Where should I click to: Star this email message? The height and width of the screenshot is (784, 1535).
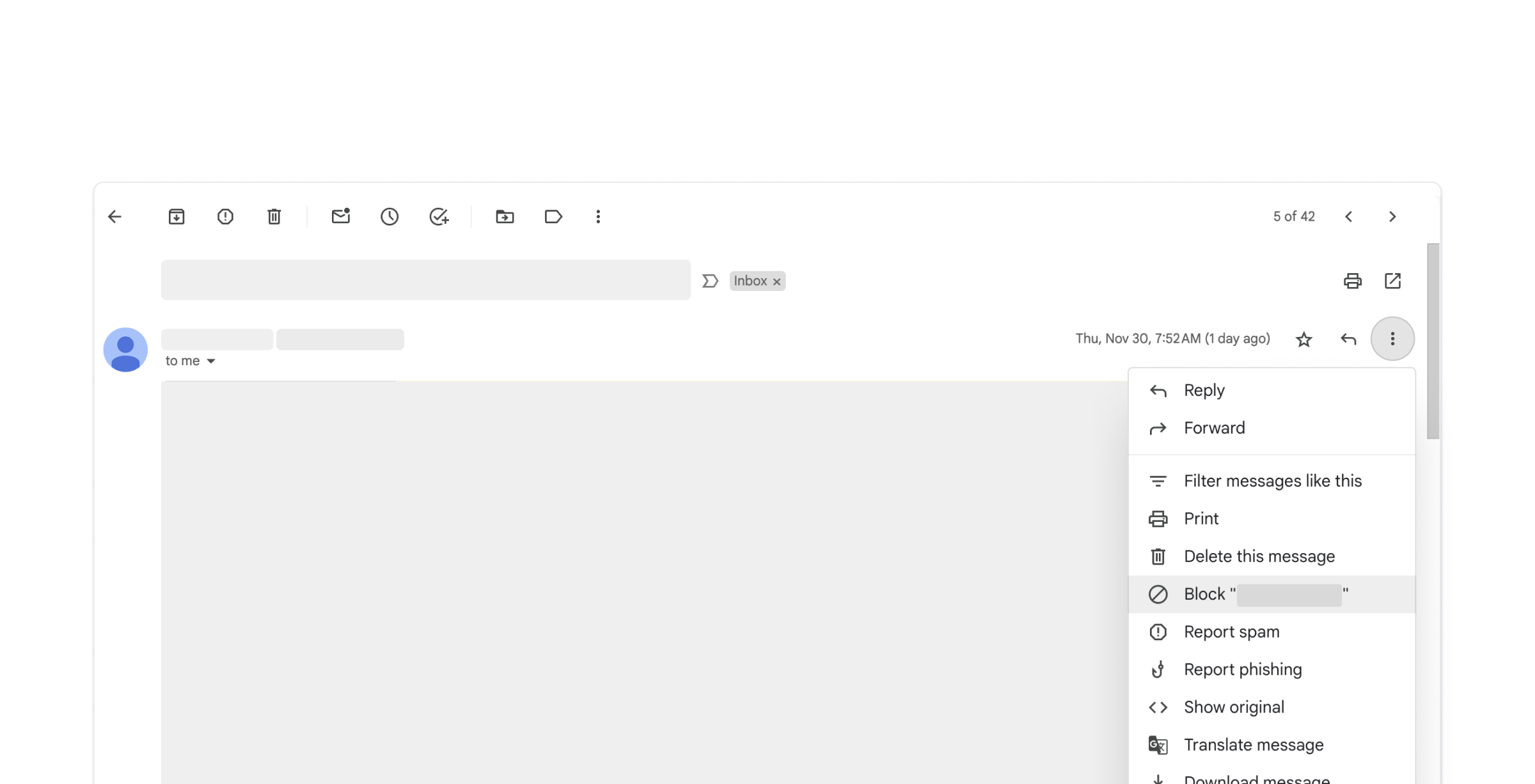[1303, 338]
